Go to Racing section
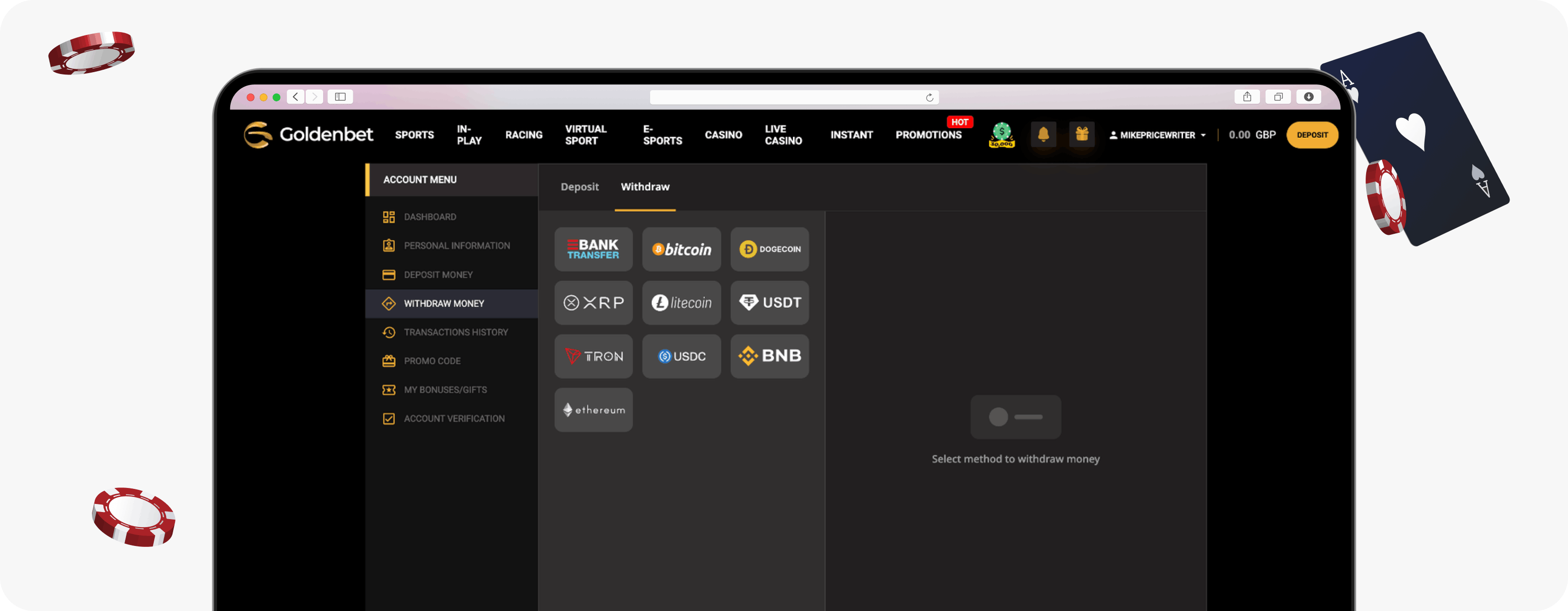Viewport: 1568px width, 611px height. point(524,134)
